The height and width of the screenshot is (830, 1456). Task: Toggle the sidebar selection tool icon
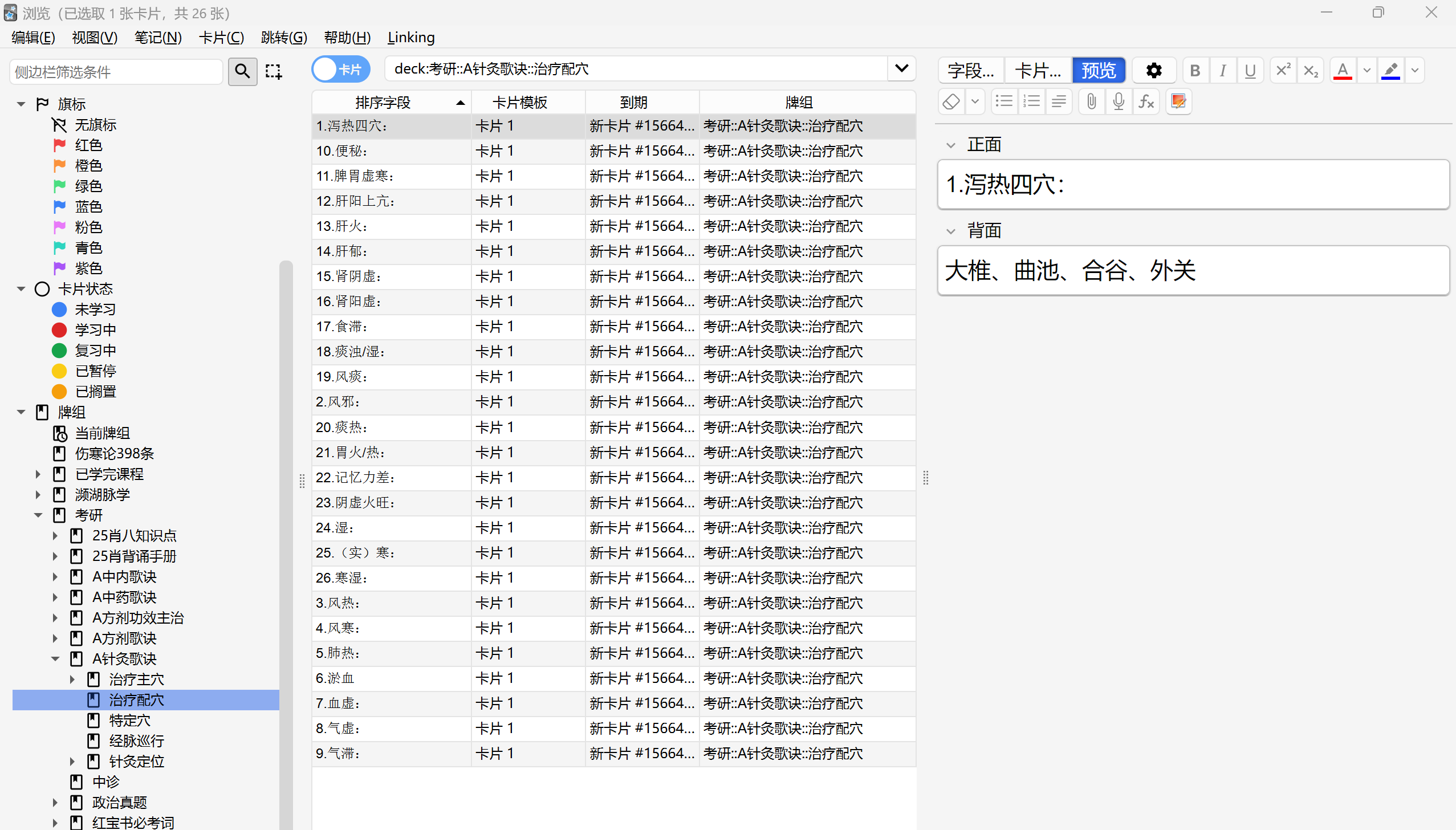tap(274, 71)
